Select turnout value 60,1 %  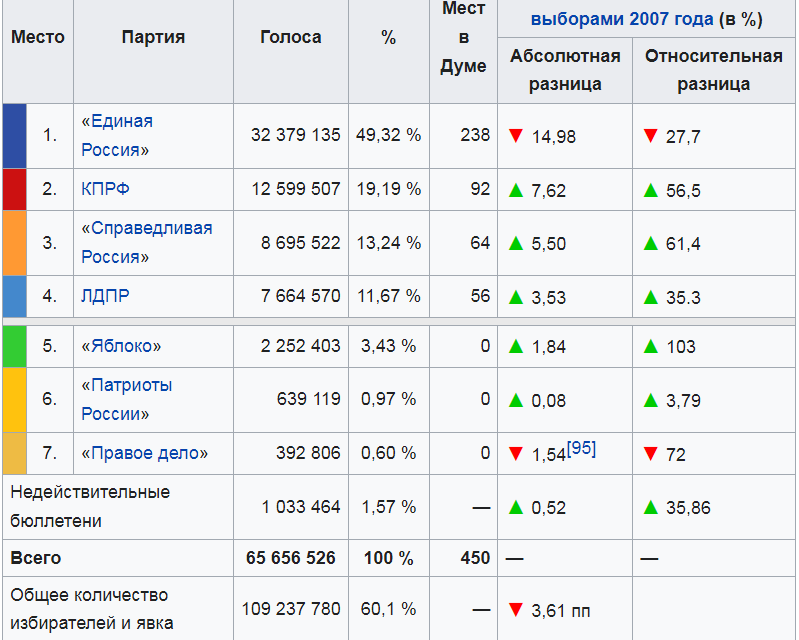click(388, 609)
